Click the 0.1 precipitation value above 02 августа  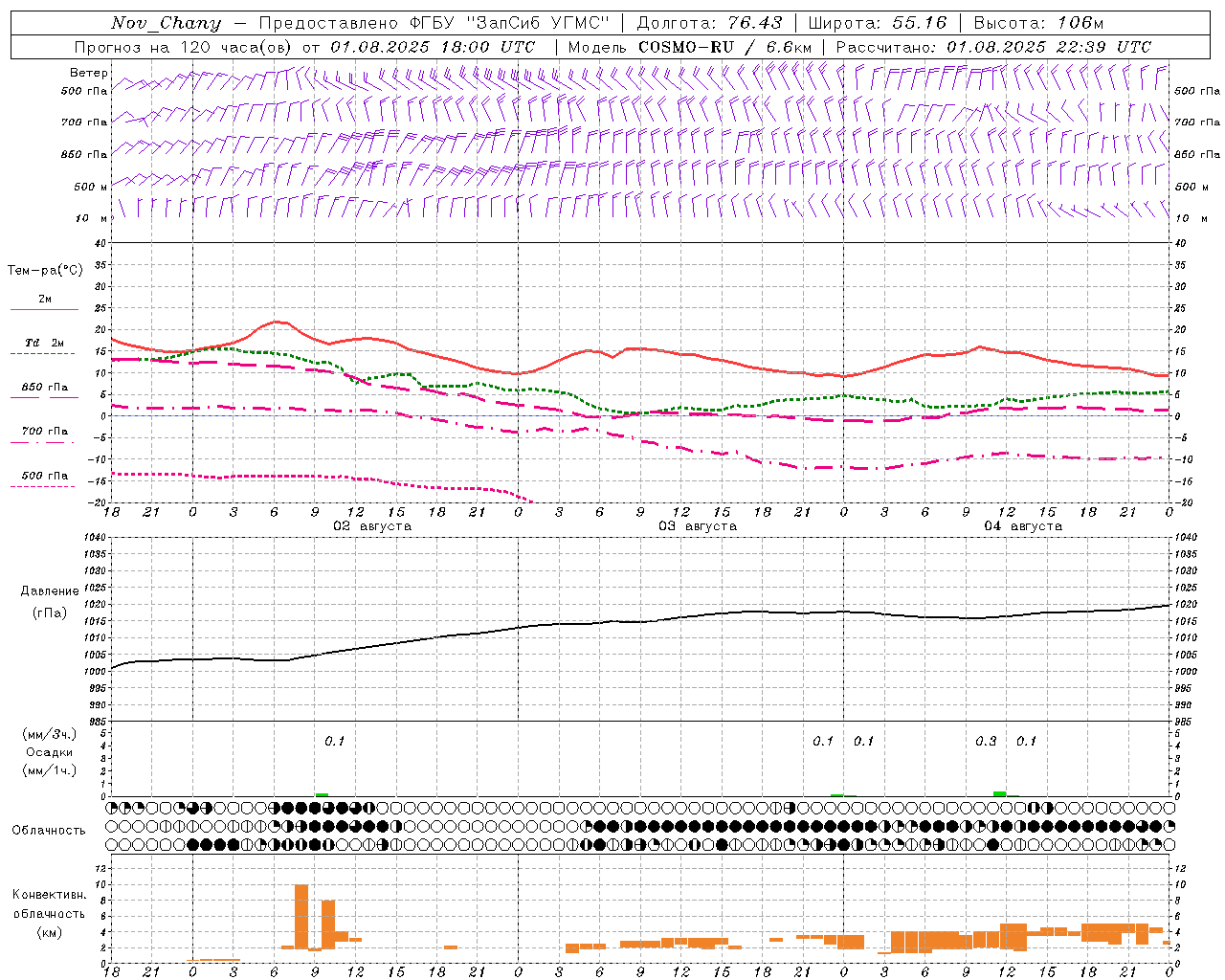[x=334, y=742]
